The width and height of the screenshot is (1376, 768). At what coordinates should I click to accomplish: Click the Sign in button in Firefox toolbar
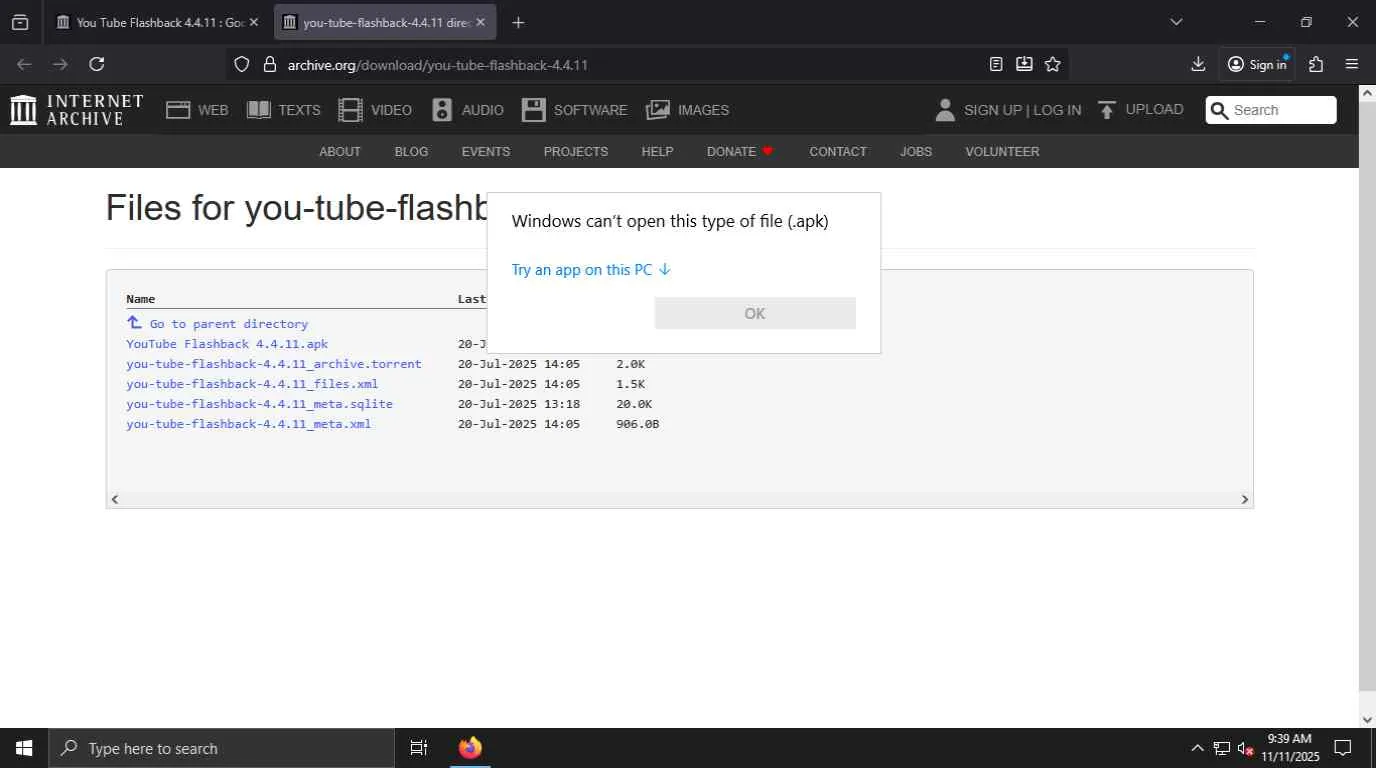click(x=1258, y=64)
